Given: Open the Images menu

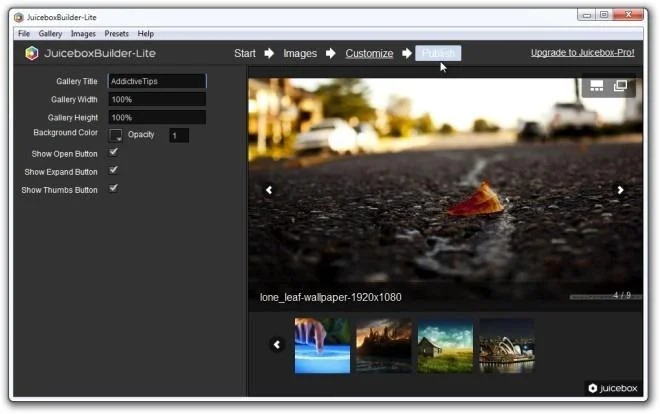Looking at the screenshot, I should (x=83, y=34).
